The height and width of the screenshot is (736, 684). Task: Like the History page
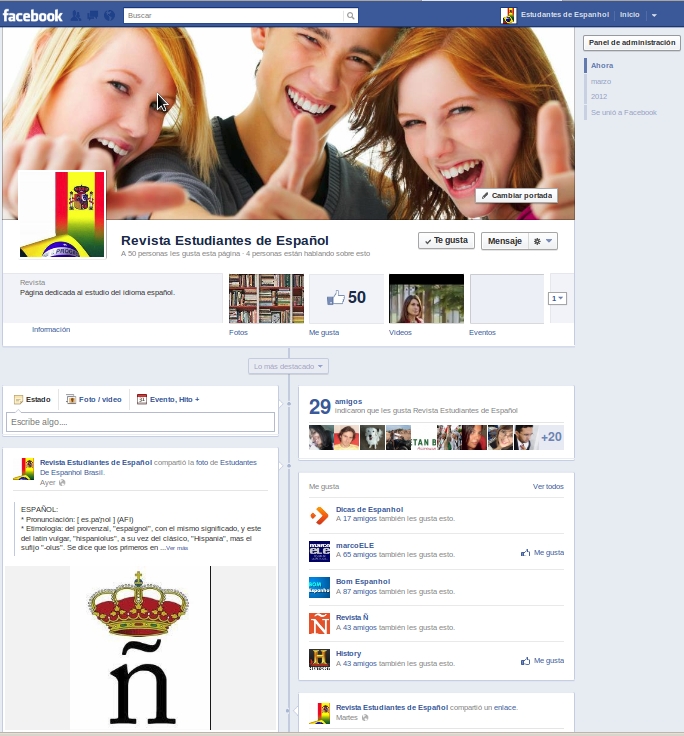tap(543, 661)
